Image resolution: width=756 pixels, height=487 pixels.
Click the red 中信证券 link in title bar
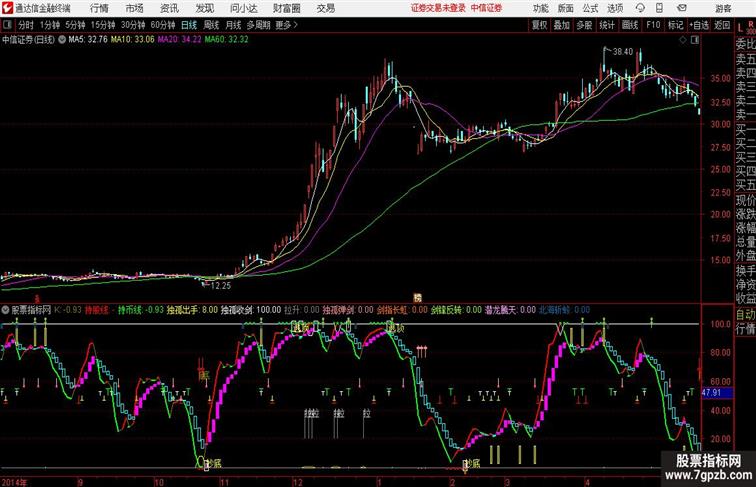[x=486, y=8]
